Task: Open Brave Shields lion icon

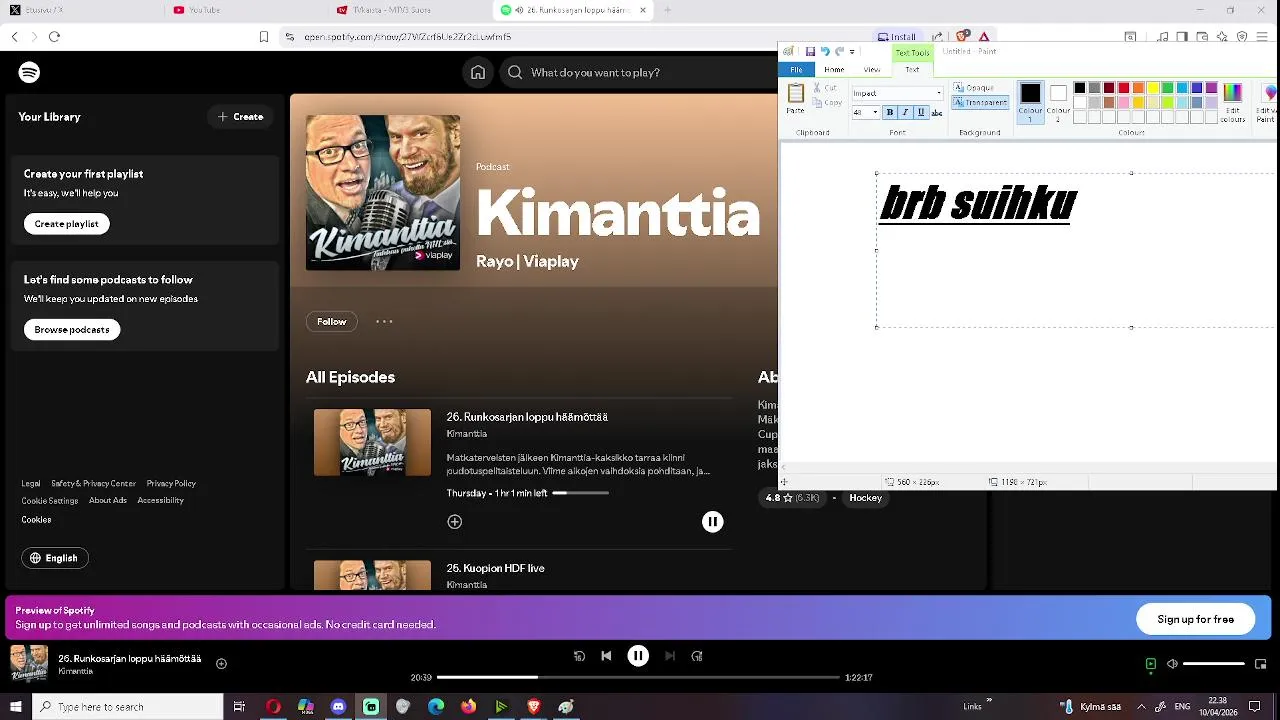Action: click(962, 37)
